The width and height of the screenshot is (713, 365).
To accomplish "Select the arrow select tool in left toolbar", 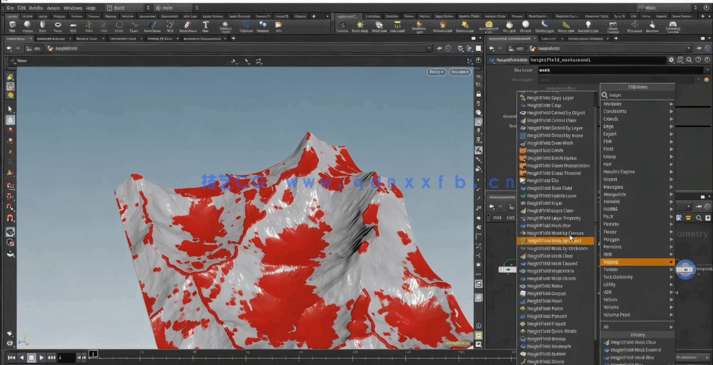I will [x=10, y=110].
